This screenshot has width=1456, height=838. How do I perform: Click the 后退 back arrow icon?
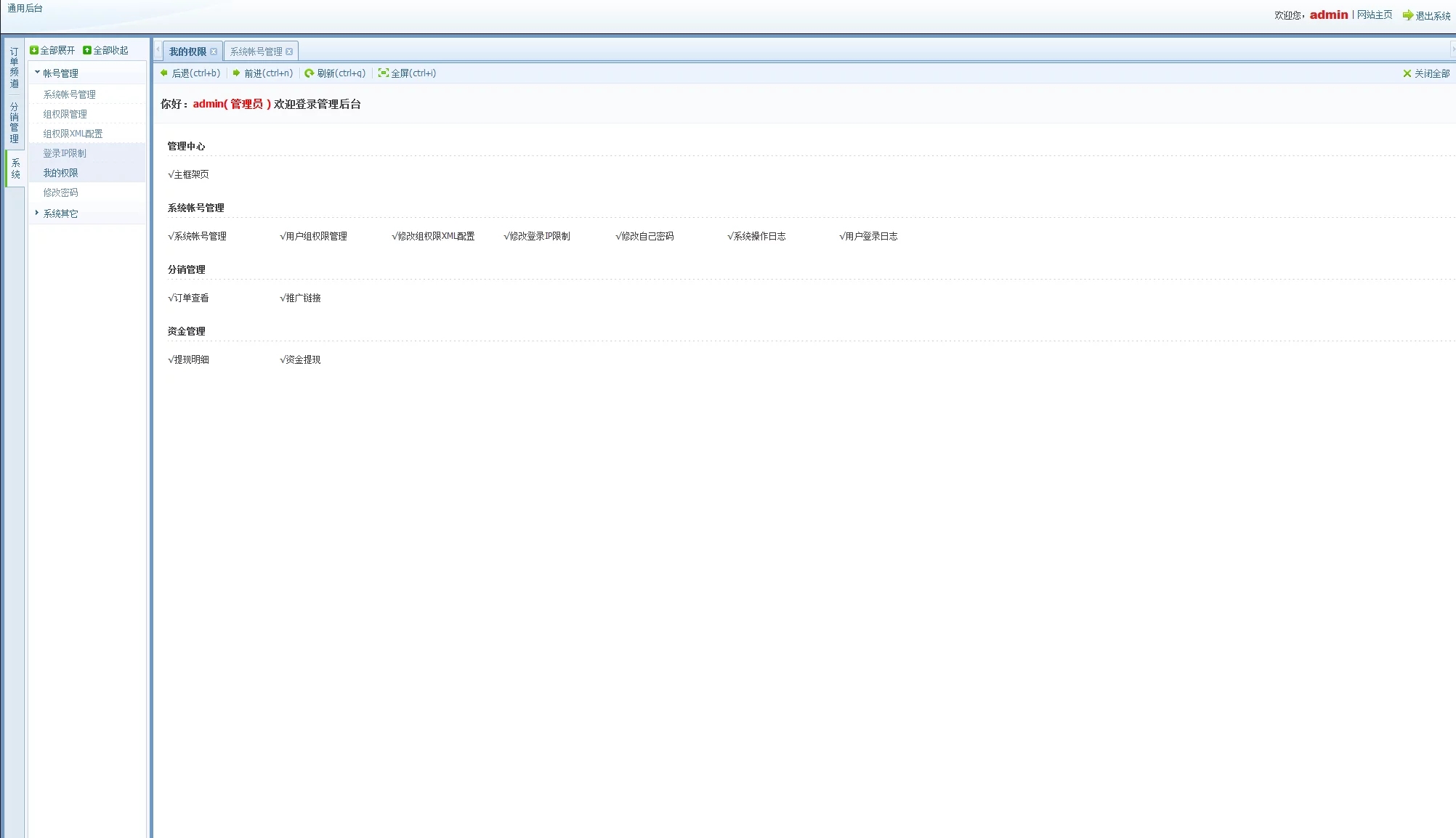[164, 73]
